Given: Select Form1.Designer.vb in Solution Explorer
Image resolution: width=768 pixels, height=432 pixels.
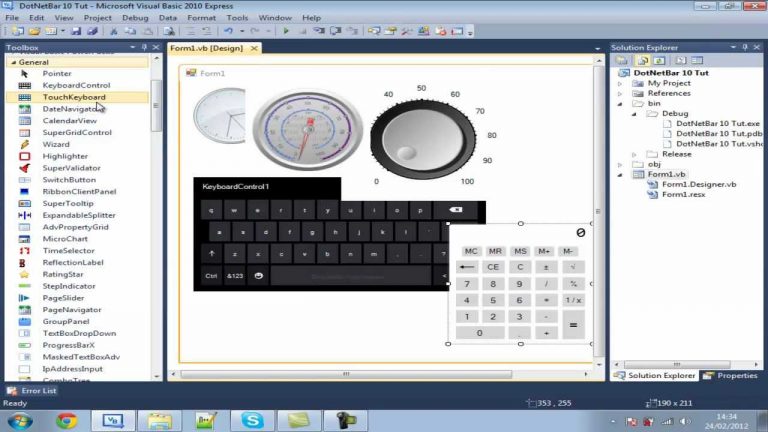Looking at the screenshot, I should click(698, 185).
